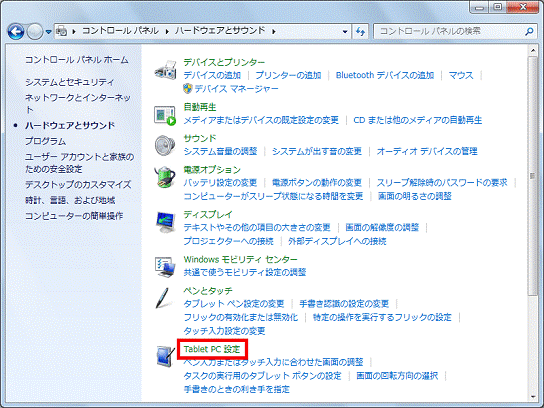Click the Back navigation arrow button

coord(16,32)
